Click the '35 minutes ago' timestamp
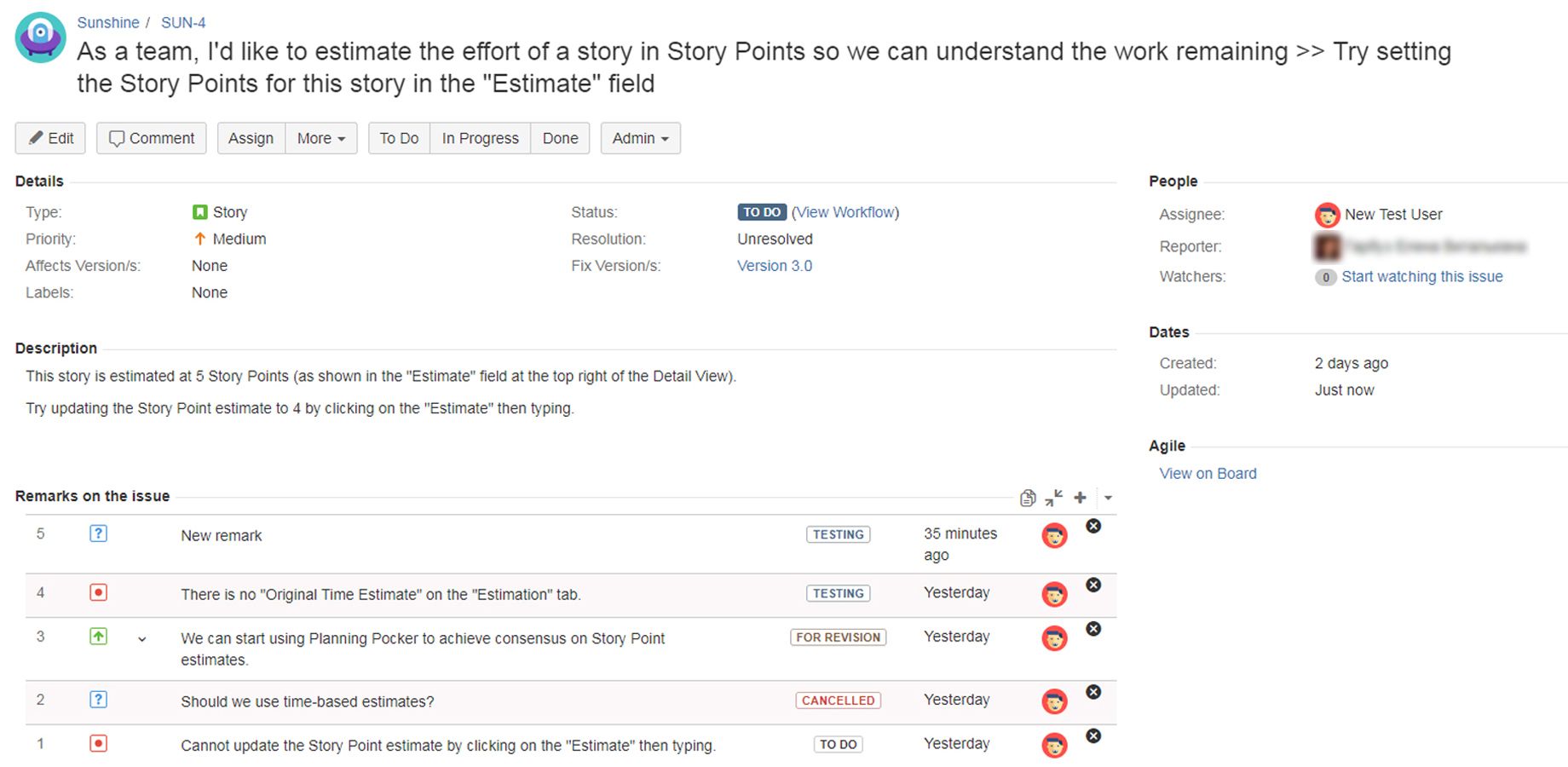Viewport: 1568px width, 767px height. click(x=960, y=544)
